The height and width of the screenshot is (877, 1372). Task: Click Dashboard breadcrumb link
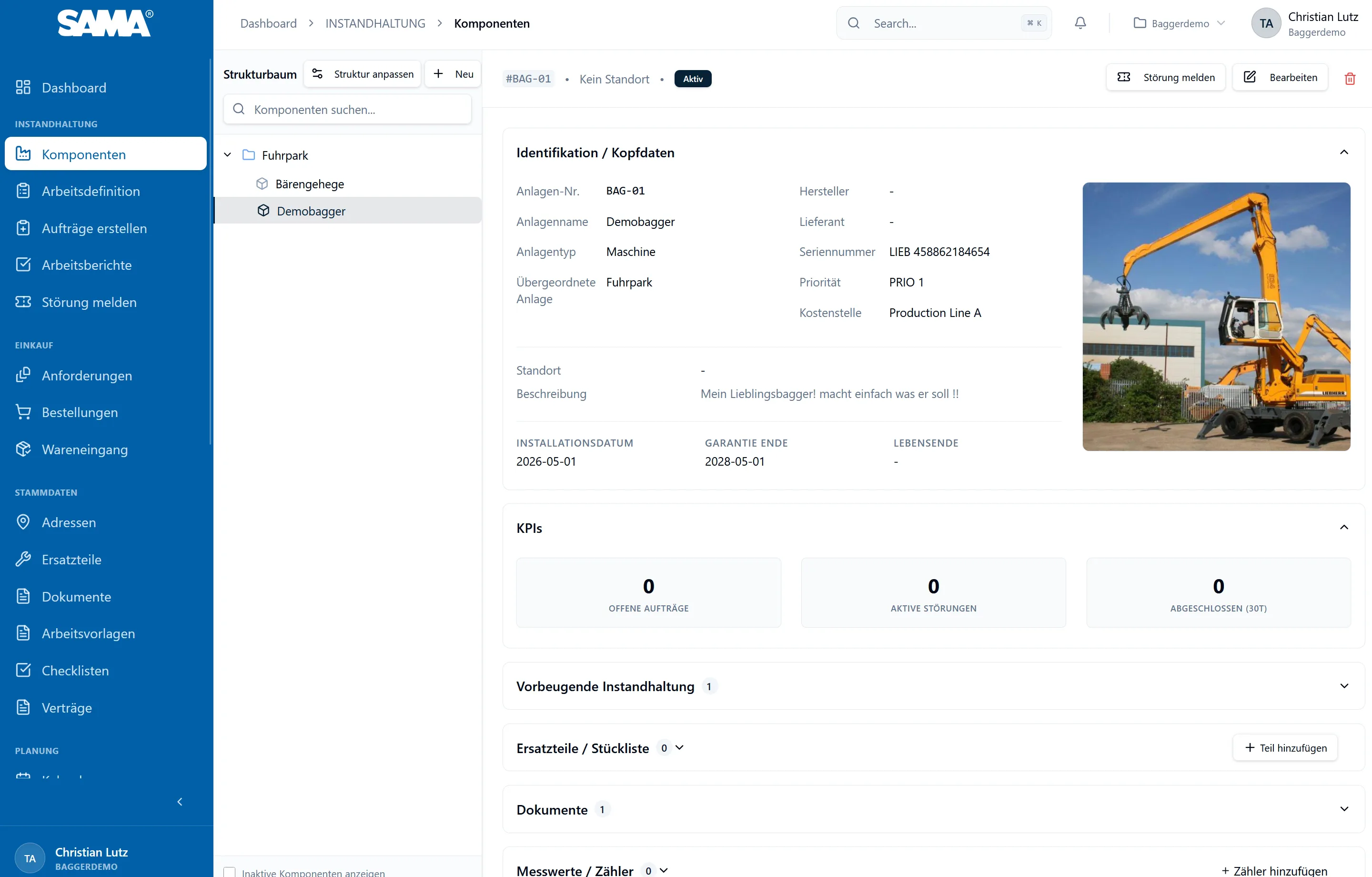point(268,23)
